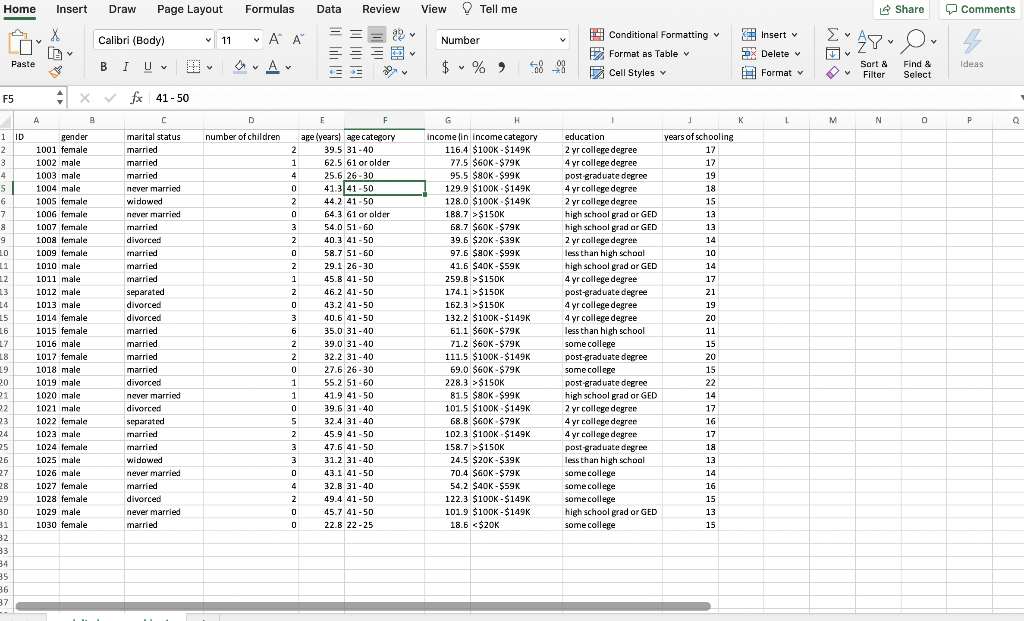Open Conditional Formatting

655,33
